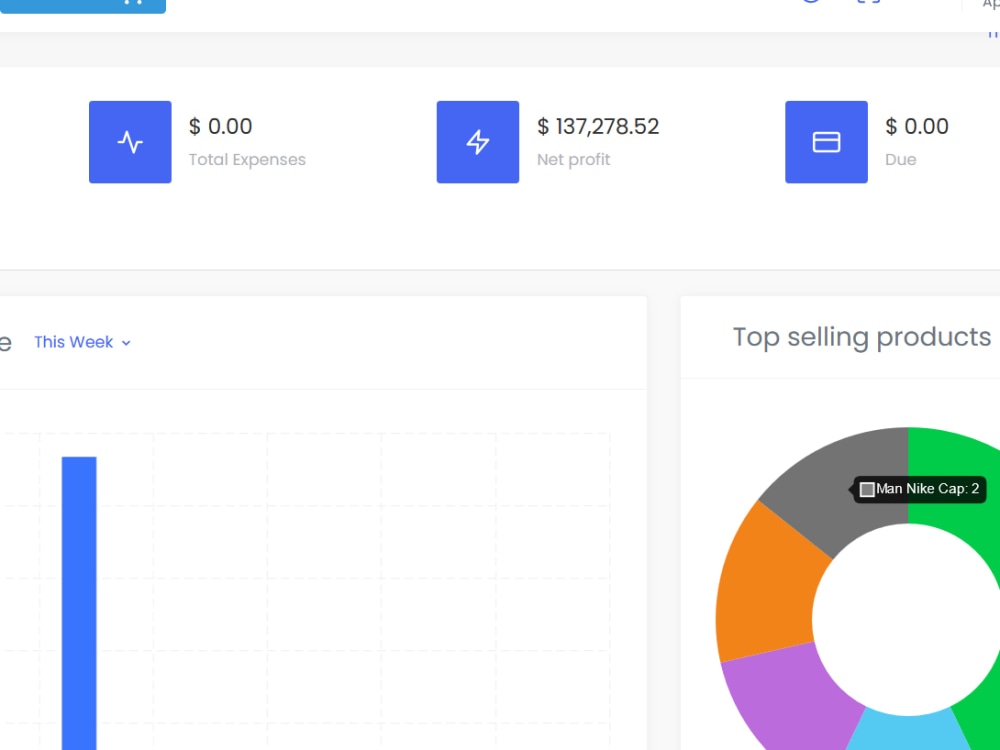Click the Total Expenses label text
The image size is (1000, 750).
click(247, 159)
